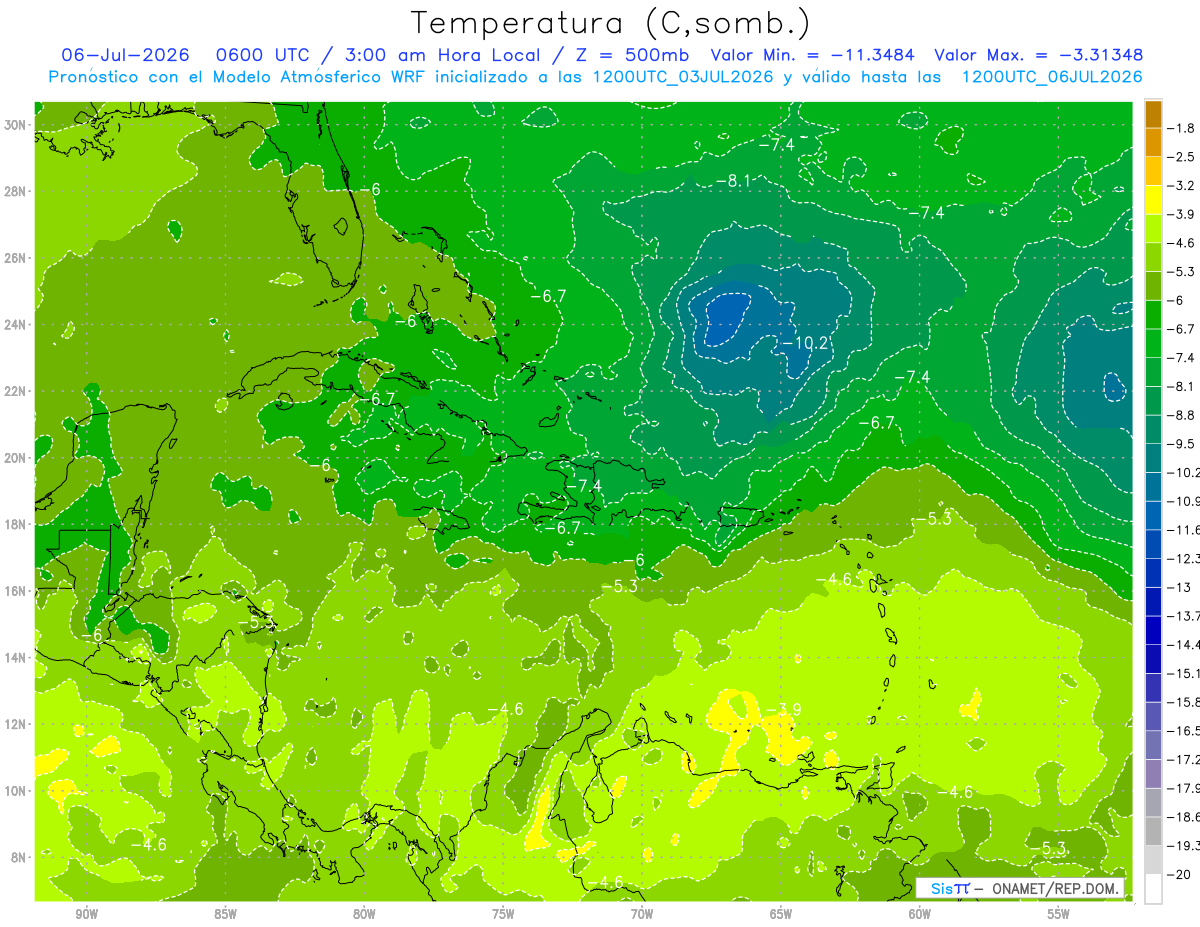The height and width of the screenshot is (927, 1200).
Task: Click the '-9.5' value on the color bar
Action: 1182,443
